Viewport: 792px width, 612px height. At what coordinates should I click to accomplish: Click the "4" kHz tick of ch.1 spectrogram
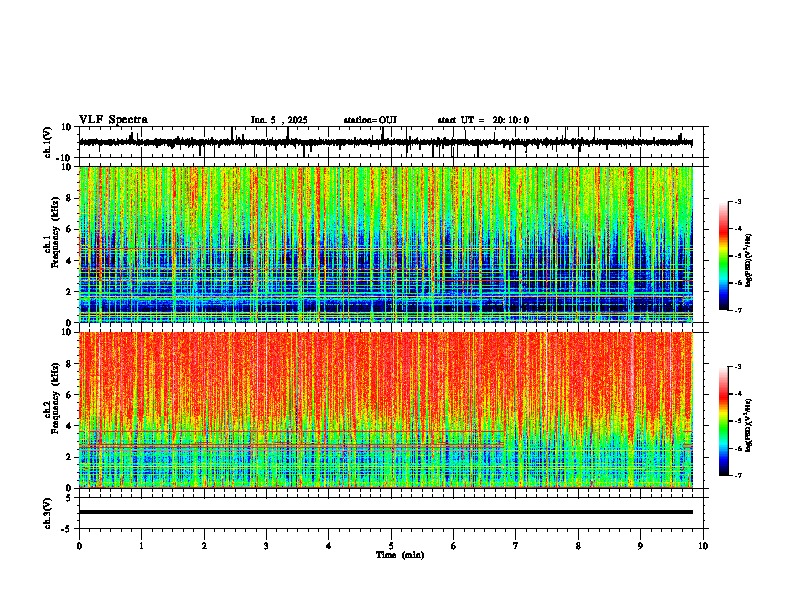(x=69, y=261)
